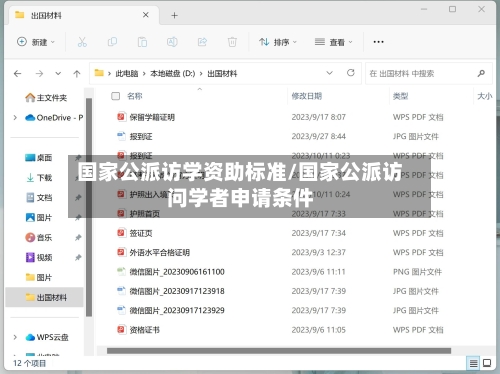Expand the WPS云盘 tree node
This screenshot has width=500, height=374.
click(15, 337)
